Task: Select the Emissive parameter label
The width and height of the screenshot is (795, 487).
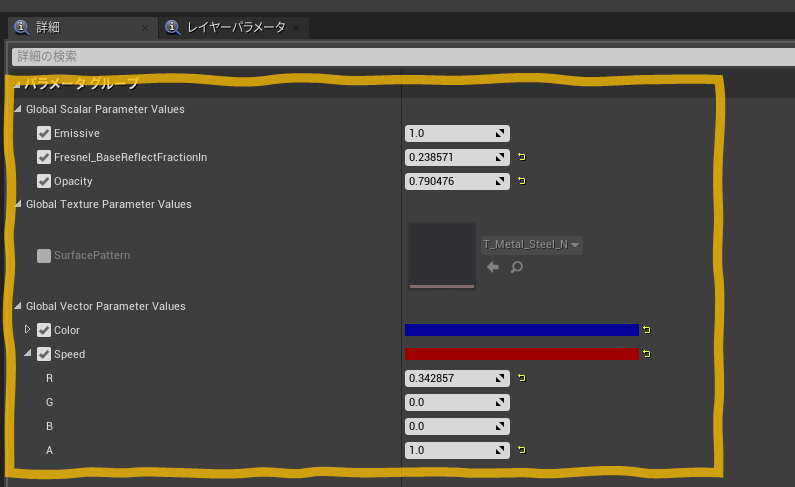Action: pyautogui.click(x=77, y=133)
